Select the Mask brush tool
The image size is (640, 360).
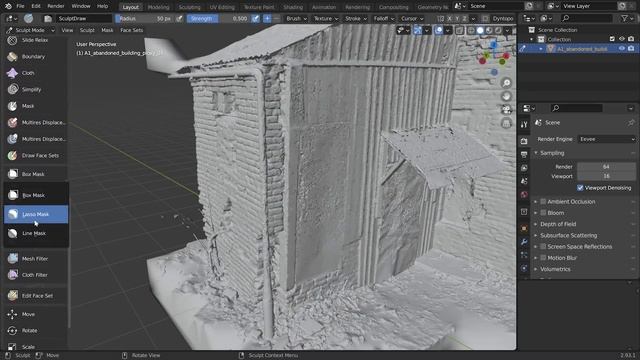click(35, 106)
